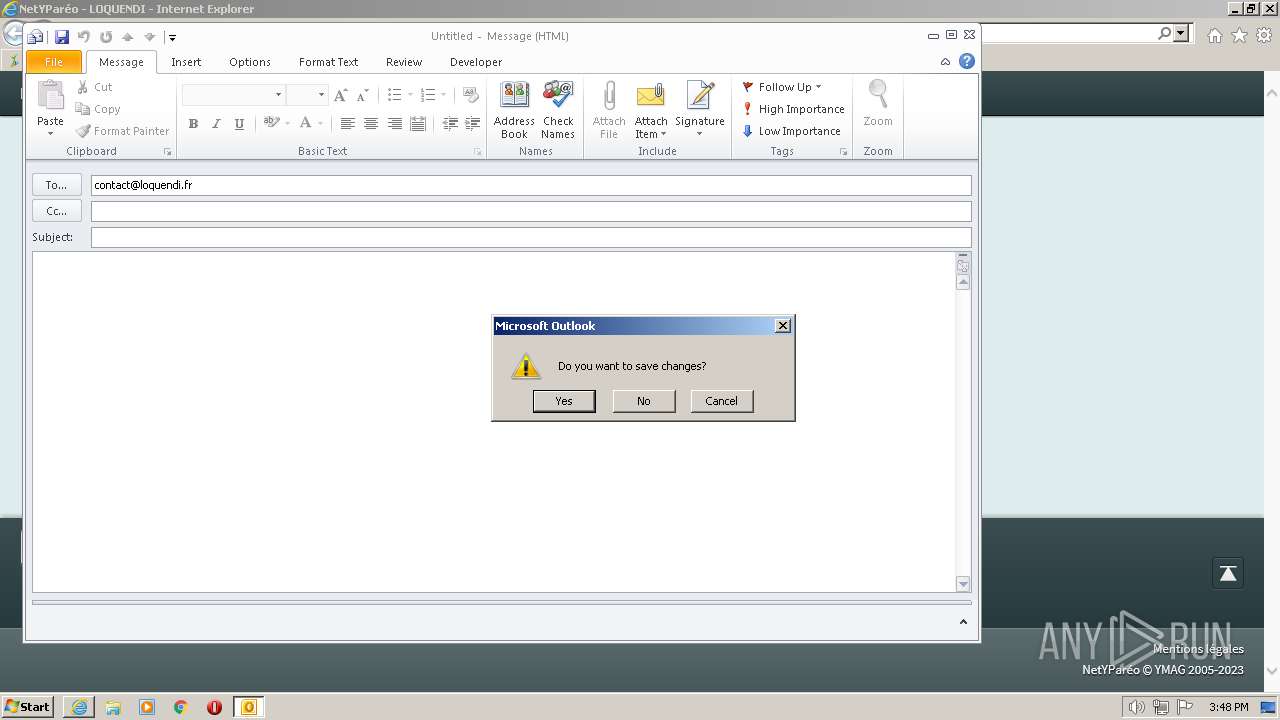Click the blue Help question mark
The height and width of the screenshot is (720, 1280).
click(x=967, y=61)
